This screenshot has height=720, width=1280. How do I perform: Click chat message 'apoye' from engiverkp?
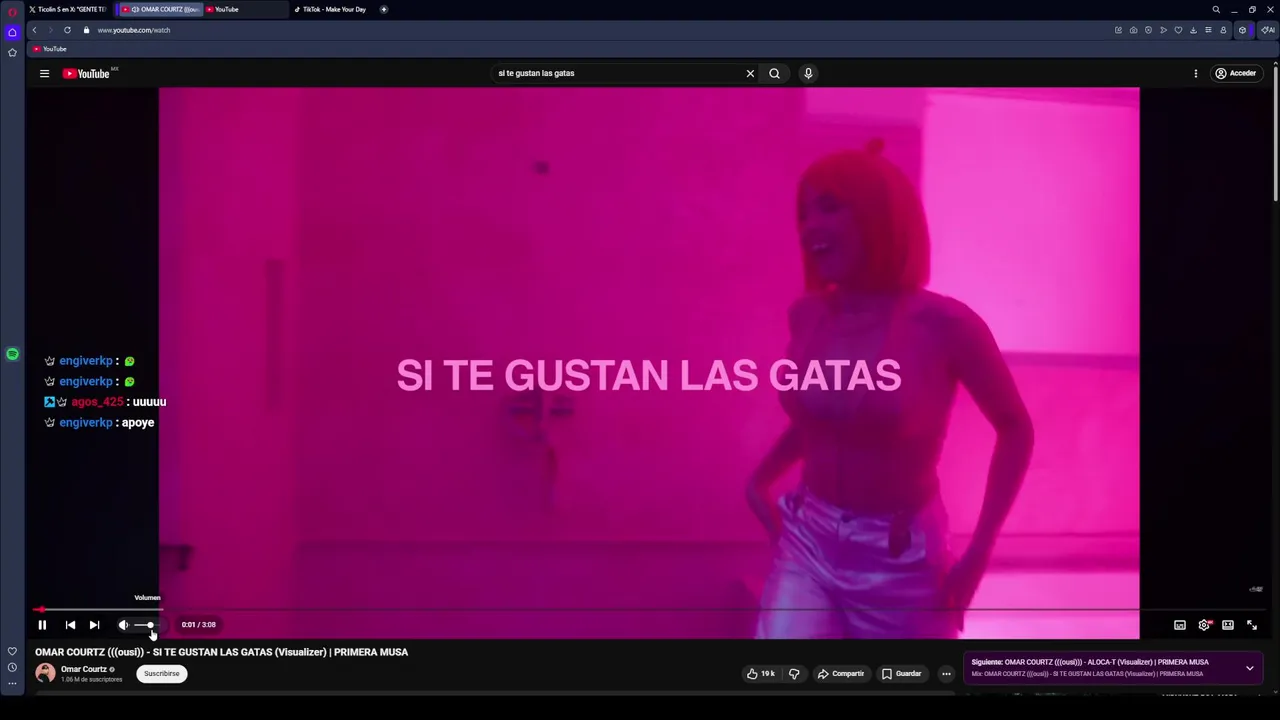[x=138, y=423]
